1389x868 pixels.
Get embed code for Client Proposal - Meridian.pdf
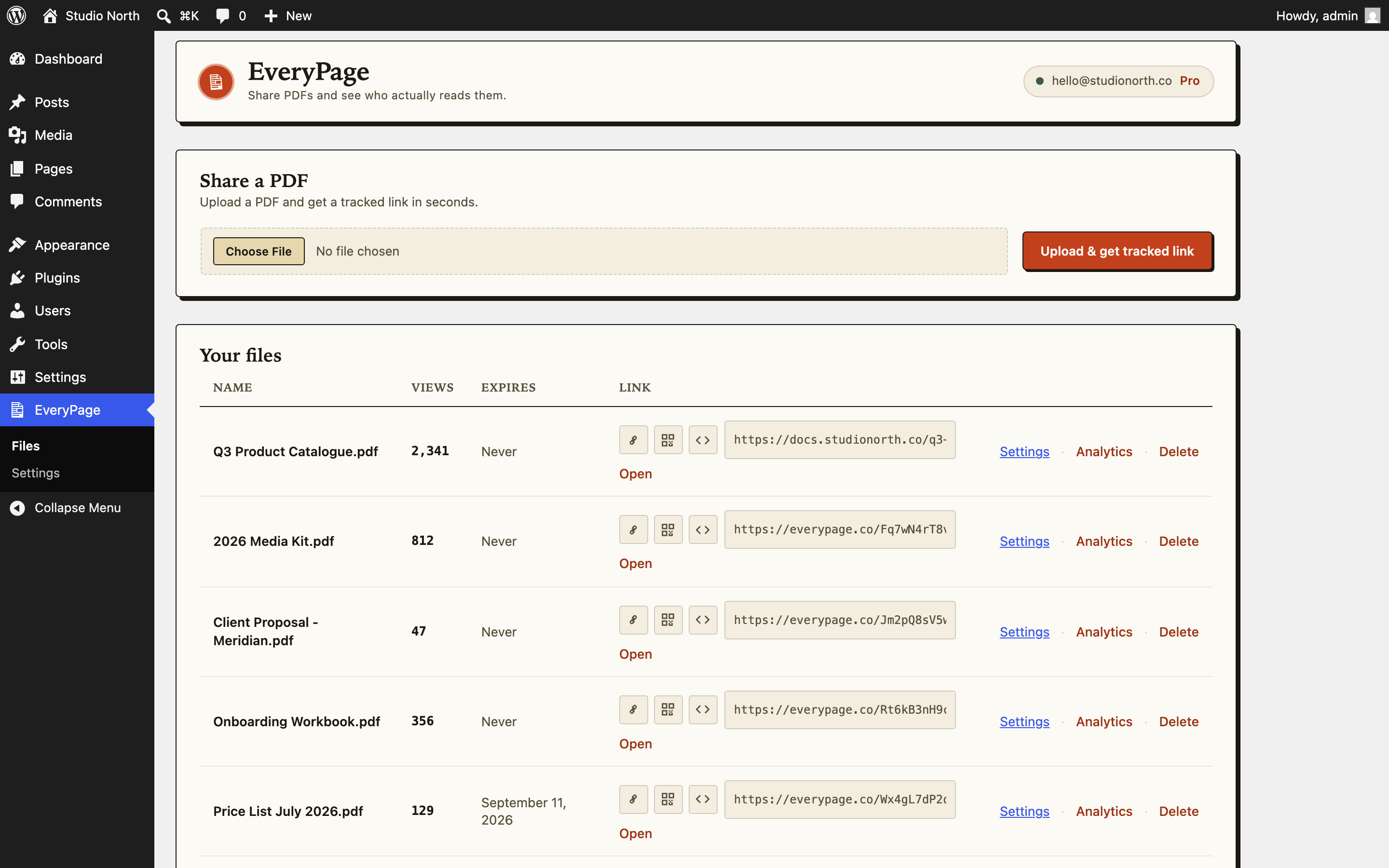pos(703,620)
